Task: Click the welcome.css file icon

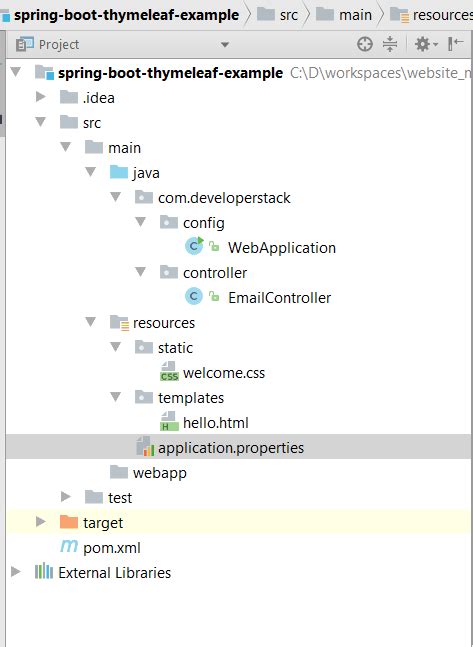Action: (x=169, y=371)
